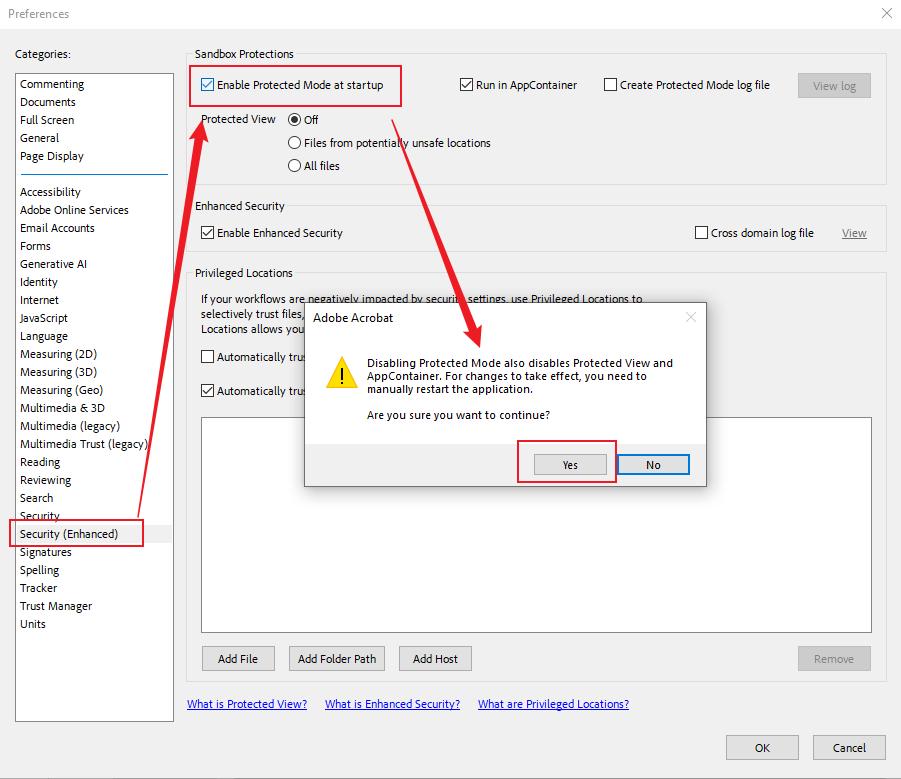Click the View log button
This screenshot has width=901, height=779.
tap(834, 85)
